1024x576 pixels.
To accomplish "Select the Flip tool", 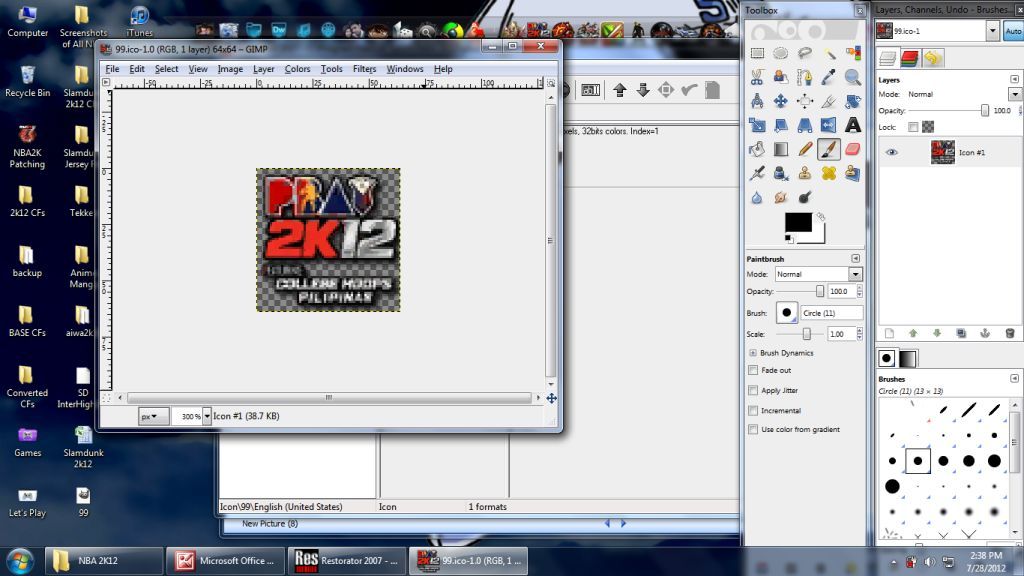I will pyautogui.click(x=829, y=125).
